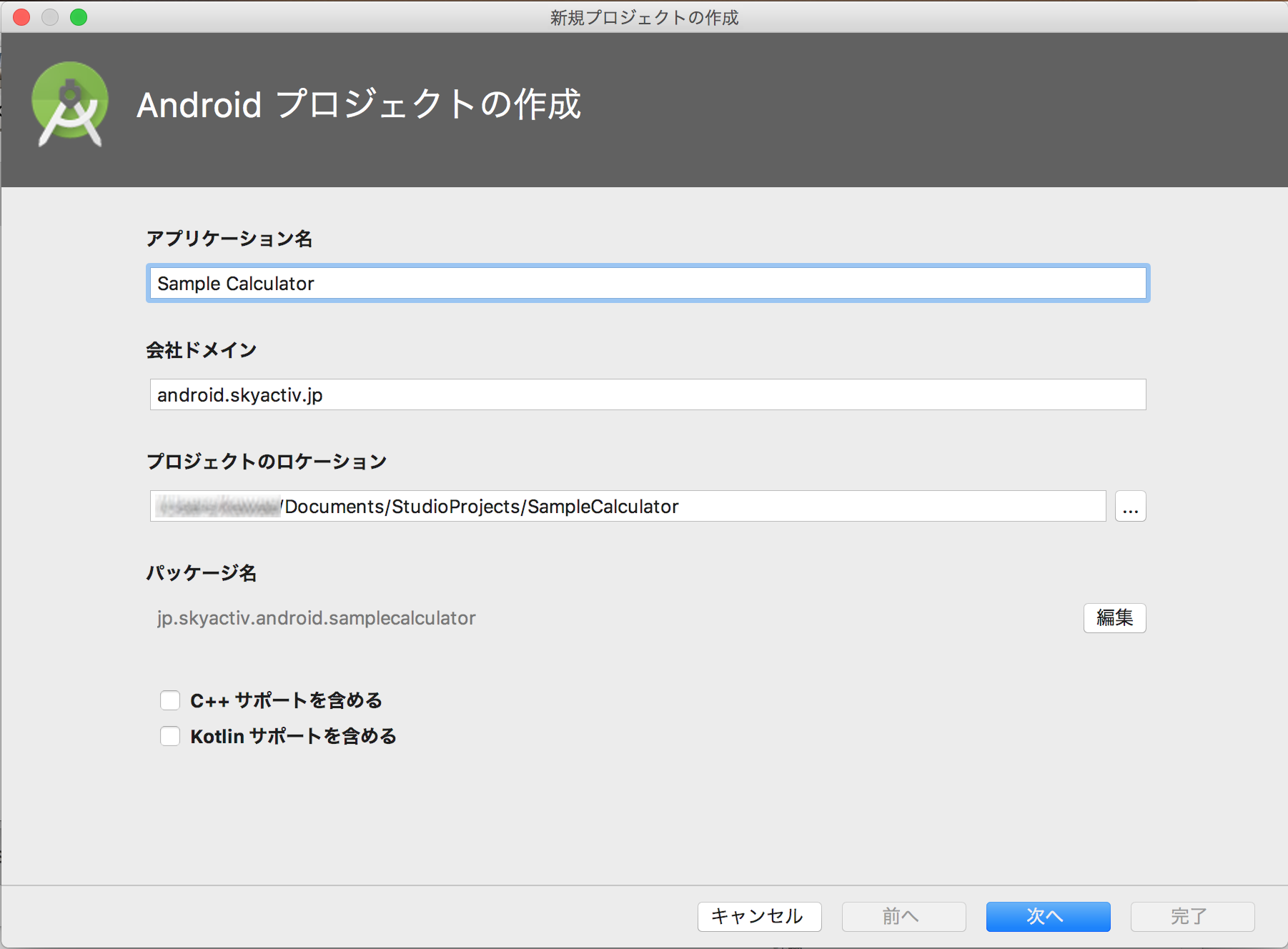The width and height of the screenshot is (1288, 949).
Task: Click the アプリケーション名 label
Action: [229, 239]
